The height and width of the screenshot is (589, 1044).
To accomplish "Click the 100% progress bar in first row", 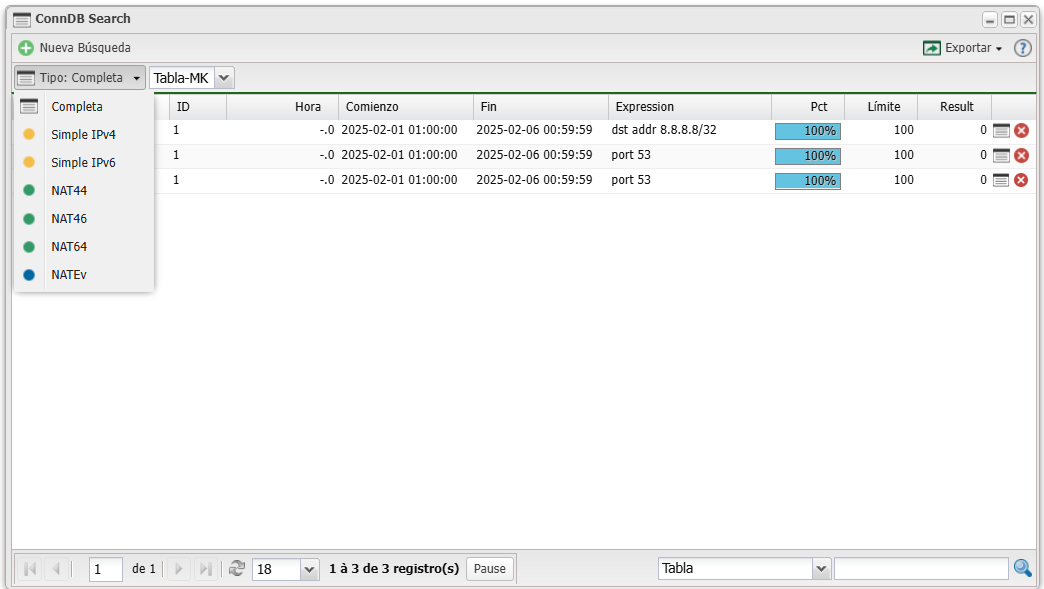I will click(807, 131).
